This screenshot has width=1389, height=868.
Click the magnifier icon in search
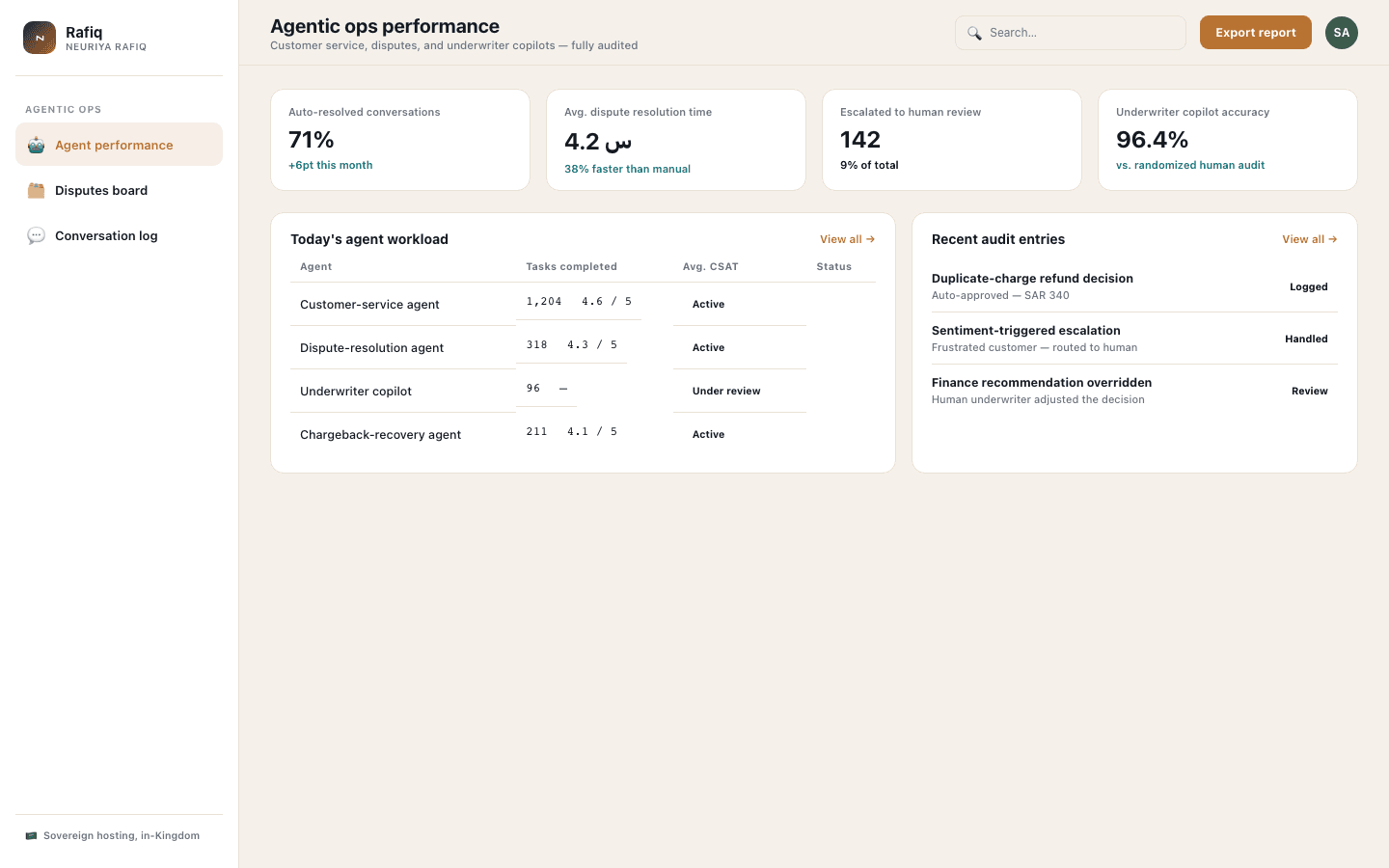[x=974, y=33]
